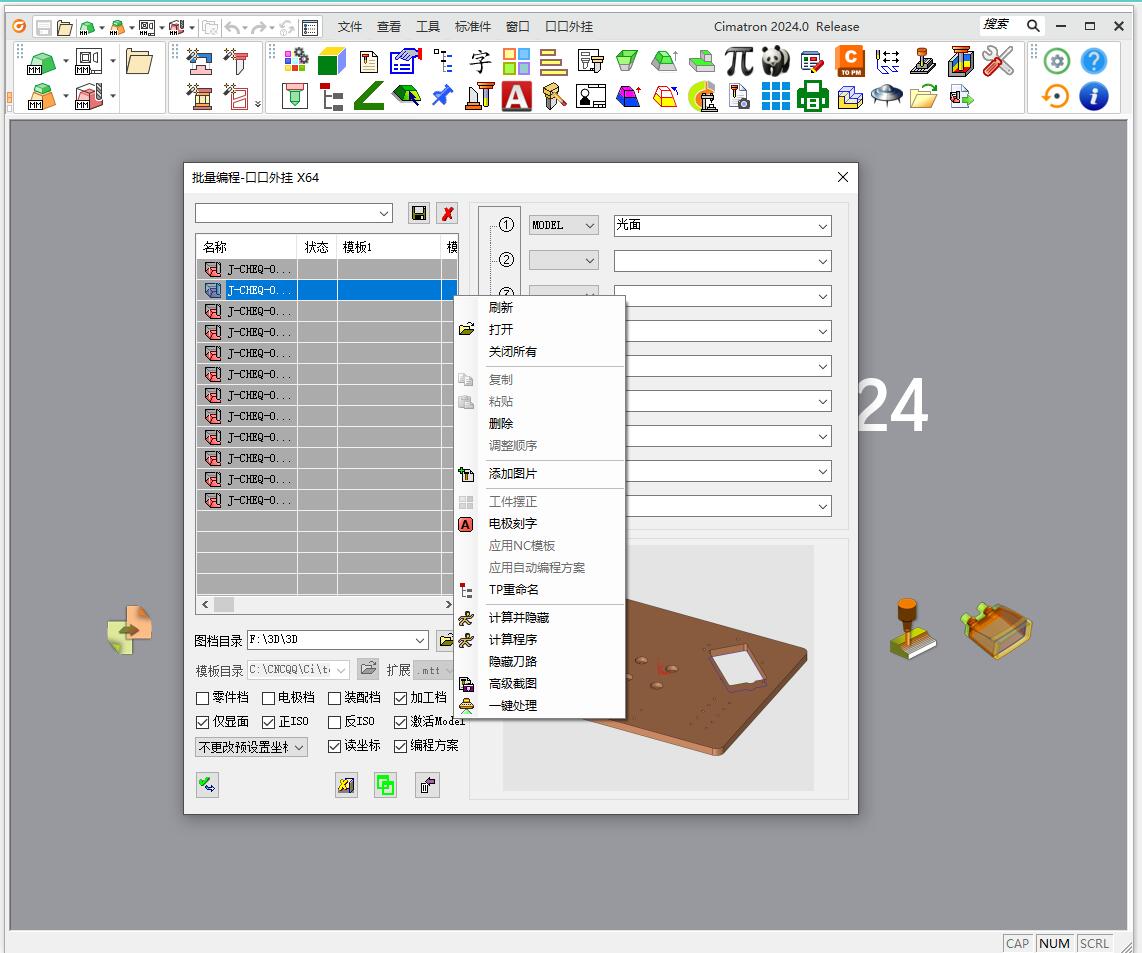Click the red X delete icon in dialog
The width and height of the screenshot is (1142, 953).
[447, 213]
